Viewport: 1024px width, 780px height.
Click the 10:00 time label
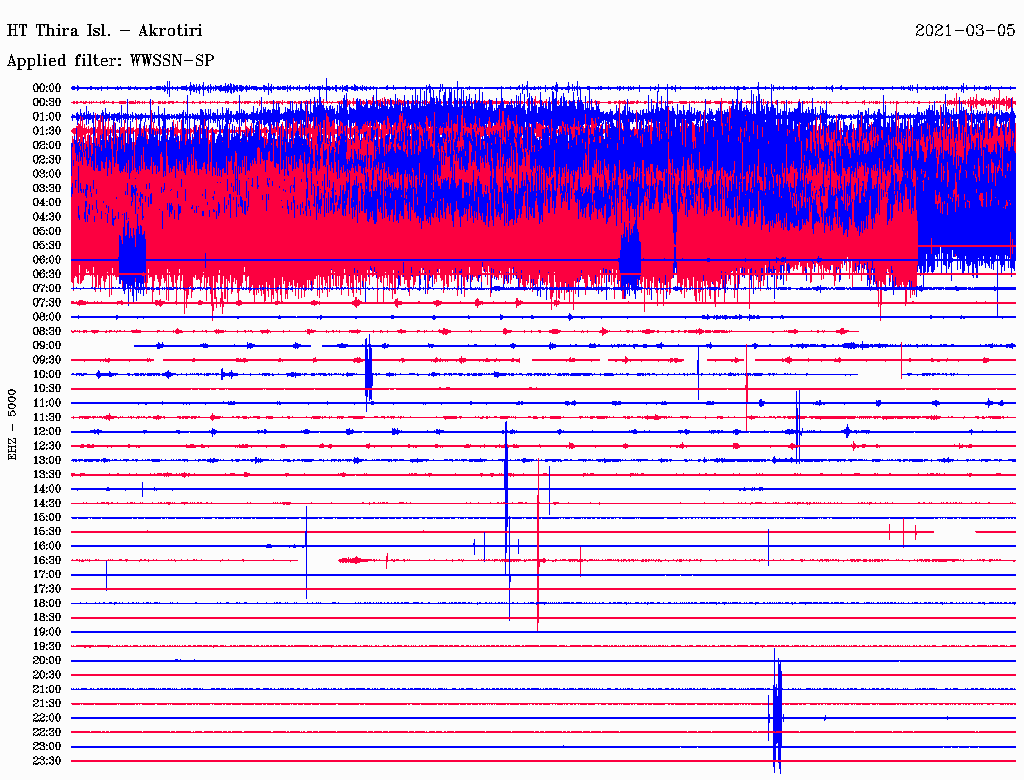(47, 374)
